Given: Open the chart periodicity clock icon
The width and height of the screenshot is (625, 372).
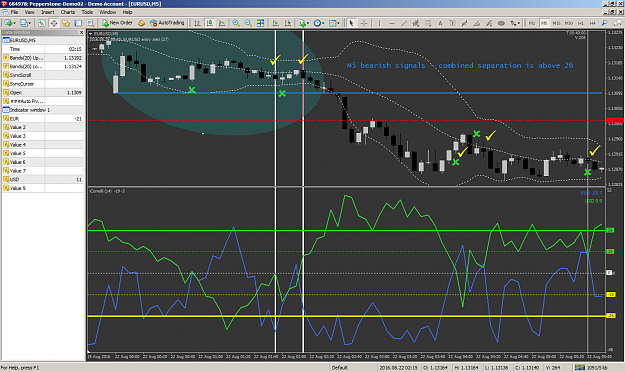Looking at the screenshot, I should point(317,23).
